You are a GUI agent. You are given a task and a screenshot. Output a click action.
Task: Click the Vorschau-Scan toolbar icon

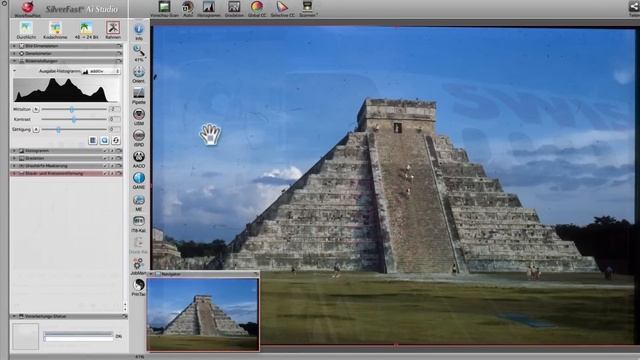coord(164,7)
